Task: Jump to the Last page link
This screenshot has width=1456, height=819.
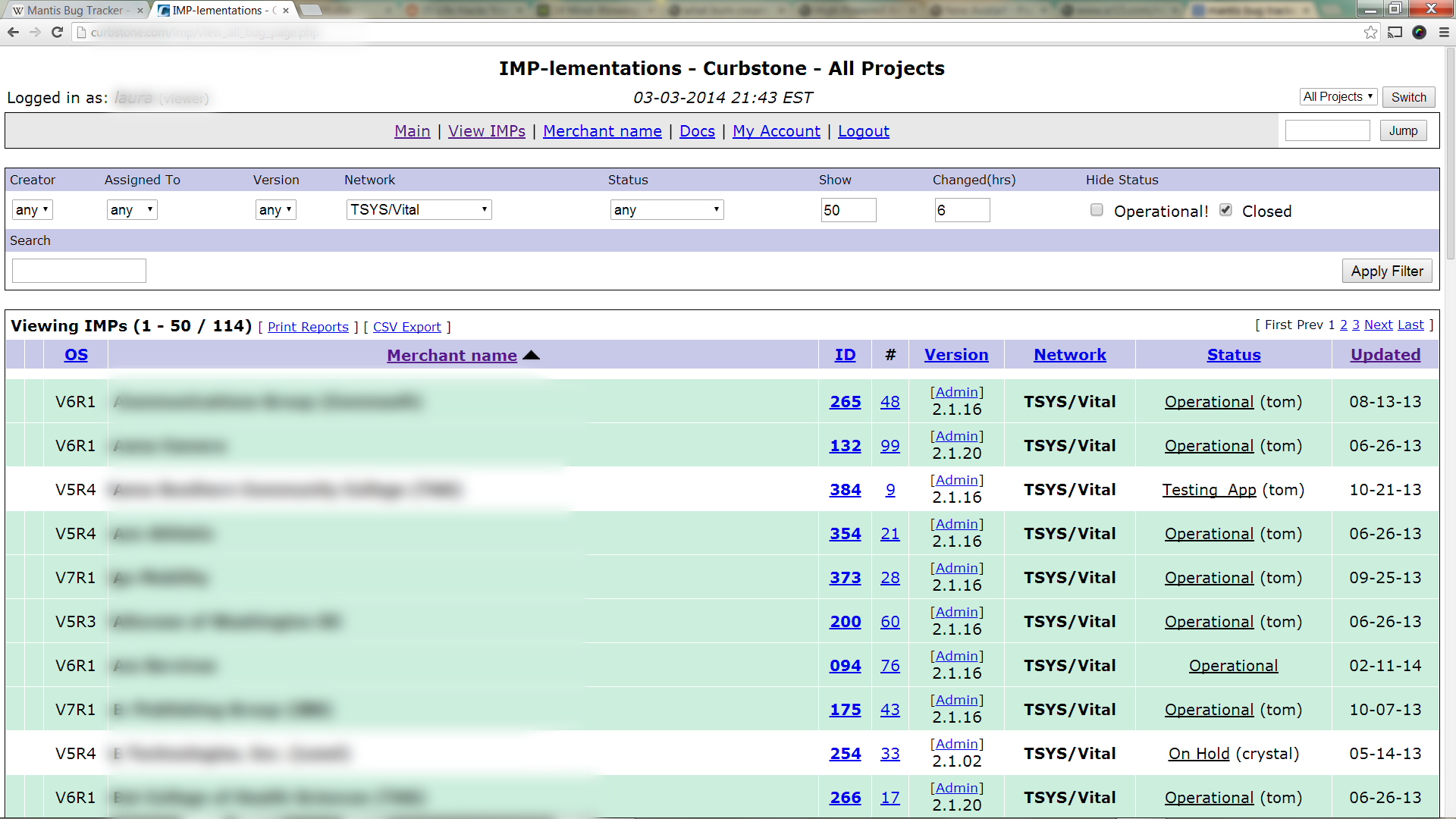Action: pyautogui.click(x=1410, y=325)
